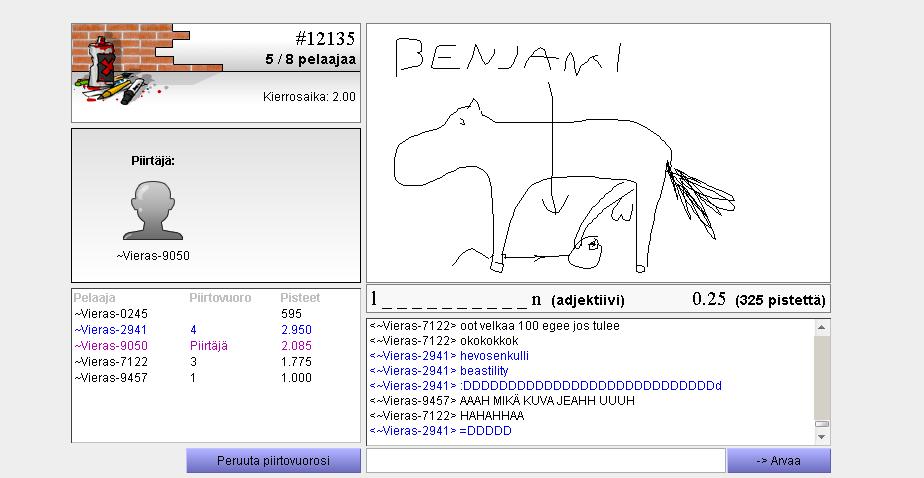This screenshot has width=924, height=478.
Task: Click the BENJAMI text on the drawing canvas
Action: pos(509,57)
